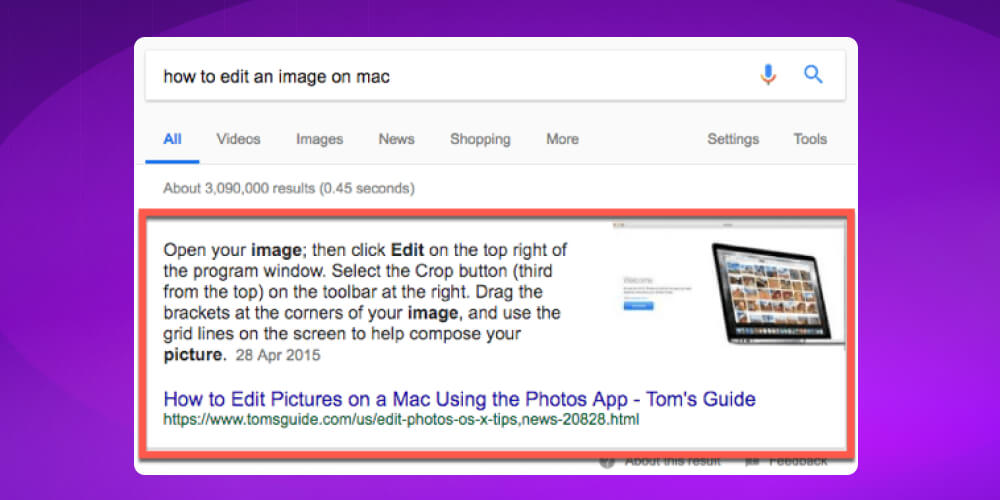Viewport: 1000px width, 500px height.
Task: Open the News tab
Action: coord(397,139)
